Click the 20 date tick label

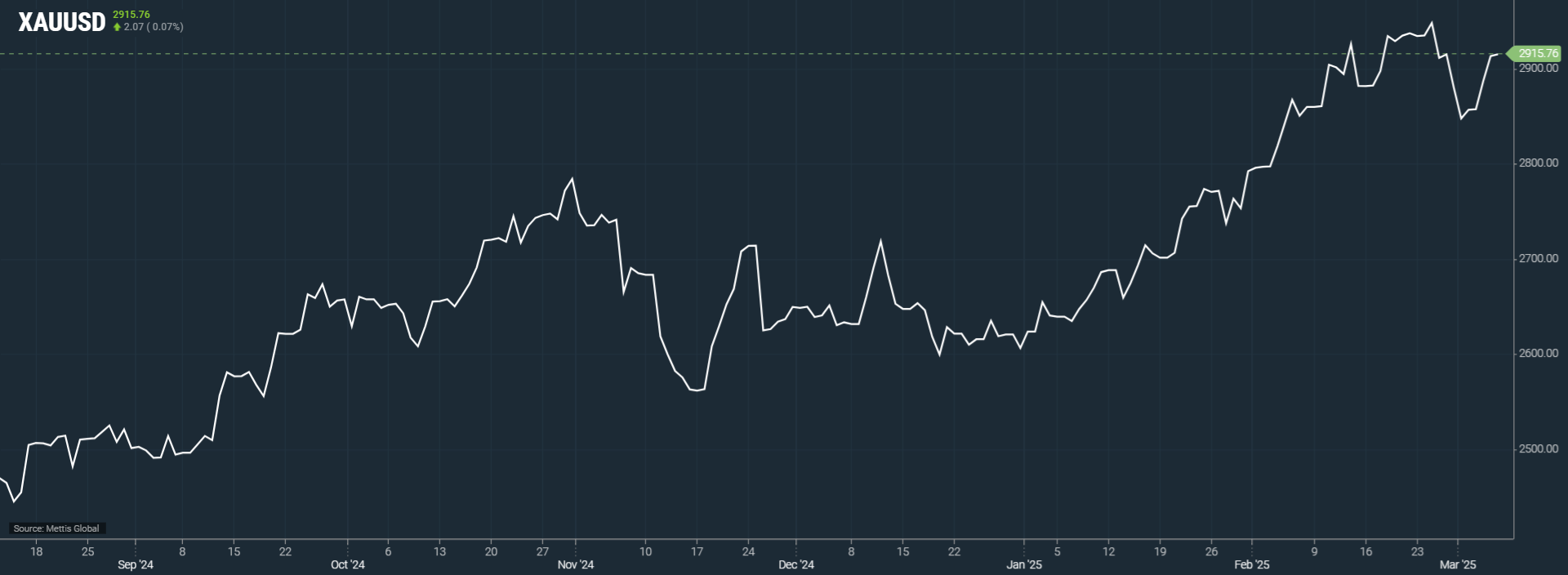click(x=491, y=551)
